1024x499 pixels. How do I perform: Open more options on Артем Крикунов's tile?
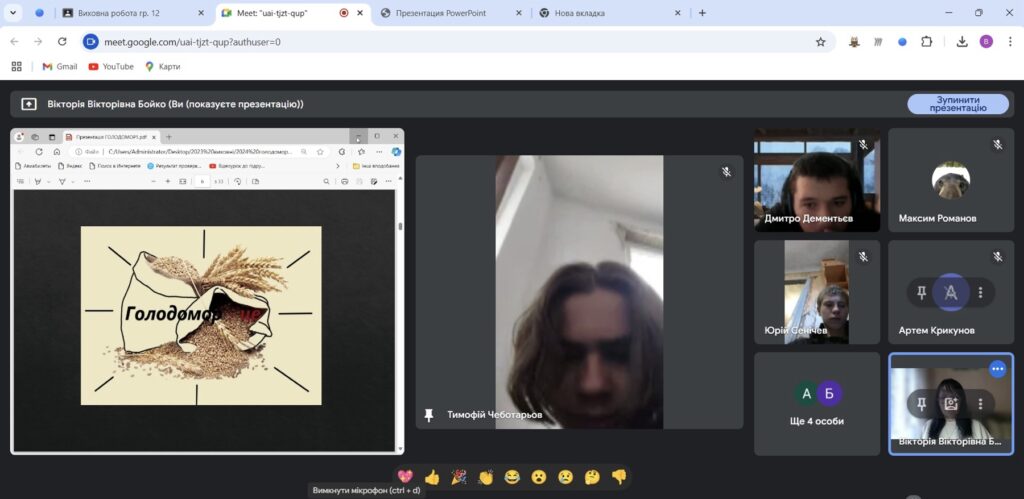tap(980, 292)
